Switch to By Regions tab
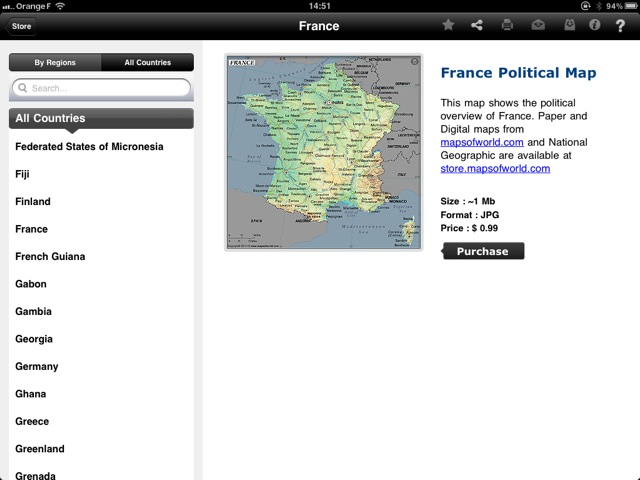640x480 pixels. [55, 62]
